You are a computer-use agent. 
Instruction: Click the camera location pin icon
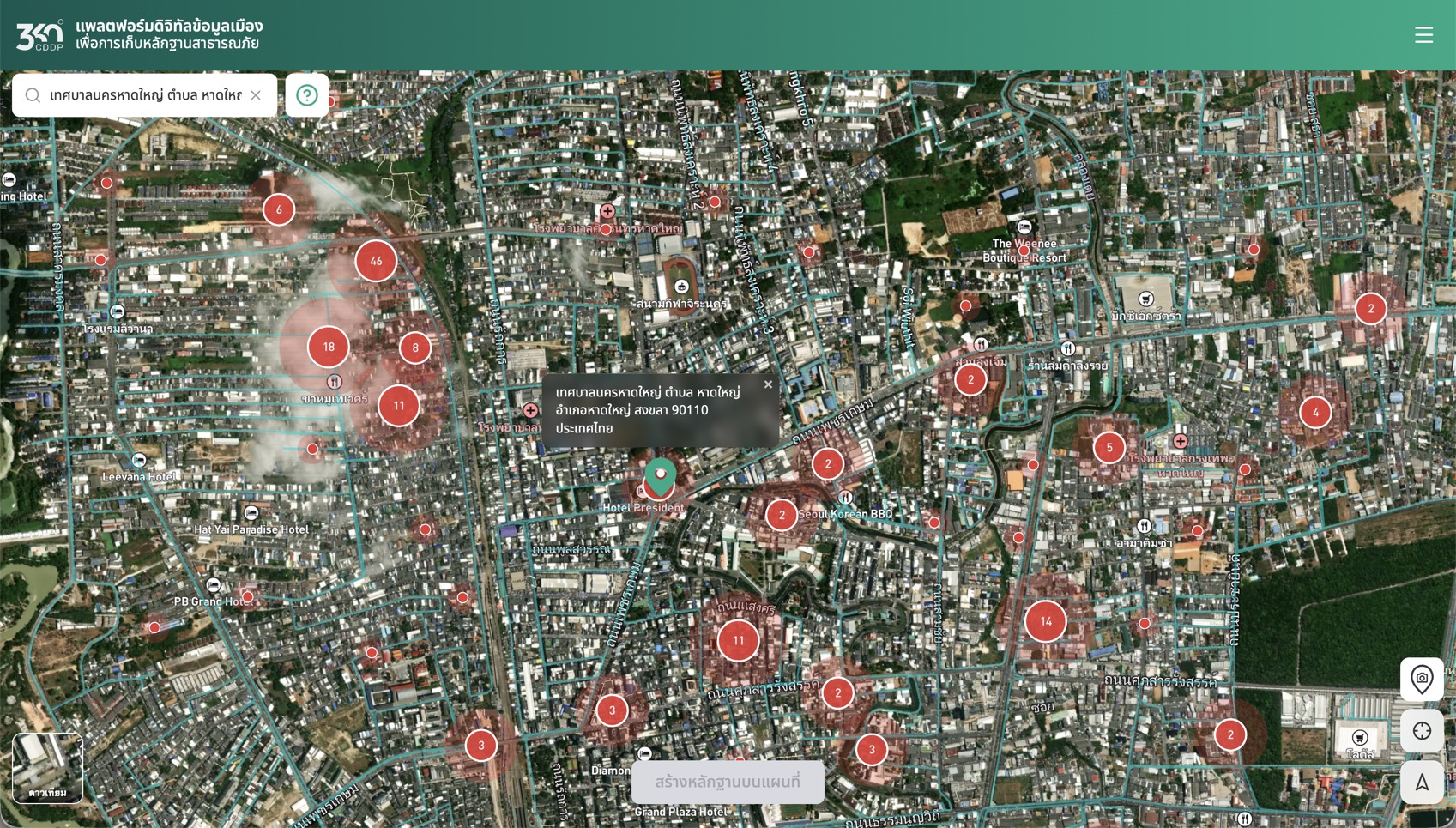tap(1422, 679)
